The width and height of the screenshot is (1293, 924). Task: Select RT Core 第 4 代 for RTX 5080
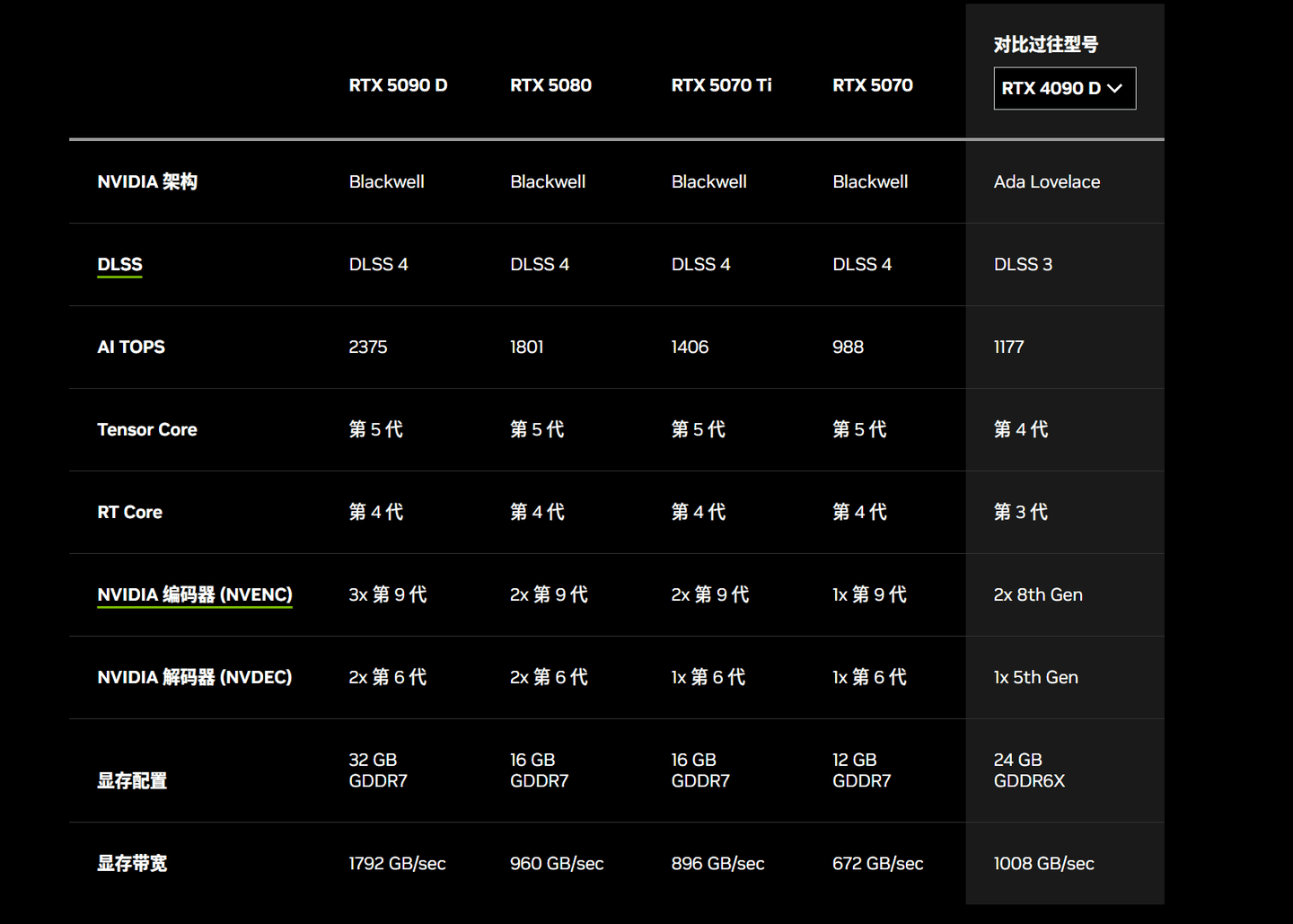point(537,512)
